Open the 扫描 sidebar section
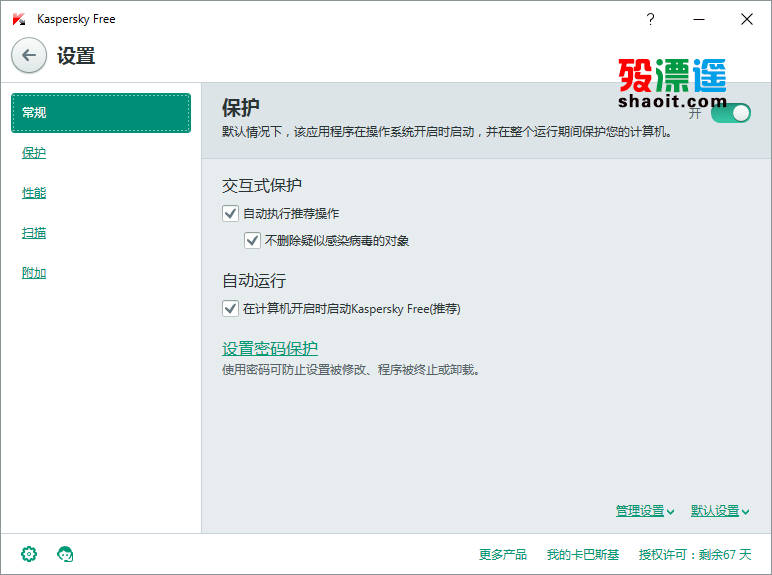The height and width of the screenshot is (575, 772). tap(34, 233)
